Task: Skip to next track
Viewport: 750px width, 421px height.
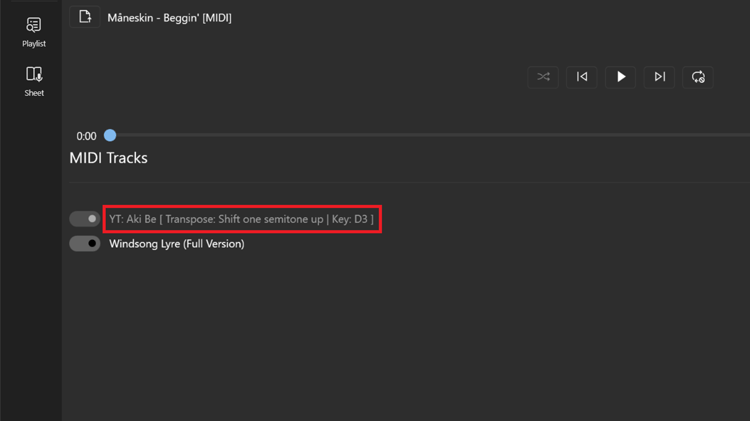Action: pyautogui.click(x=659, y=77)
